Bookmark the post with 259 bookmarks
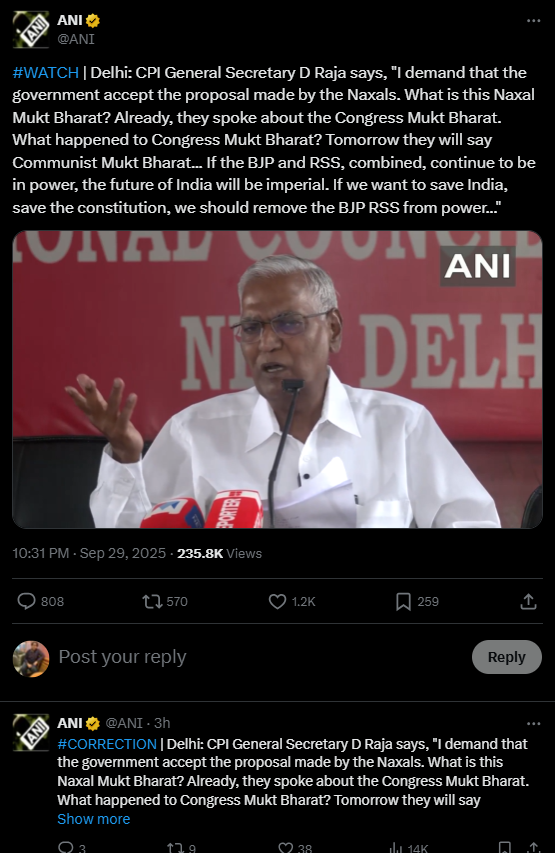 click(x=403, y=601)
